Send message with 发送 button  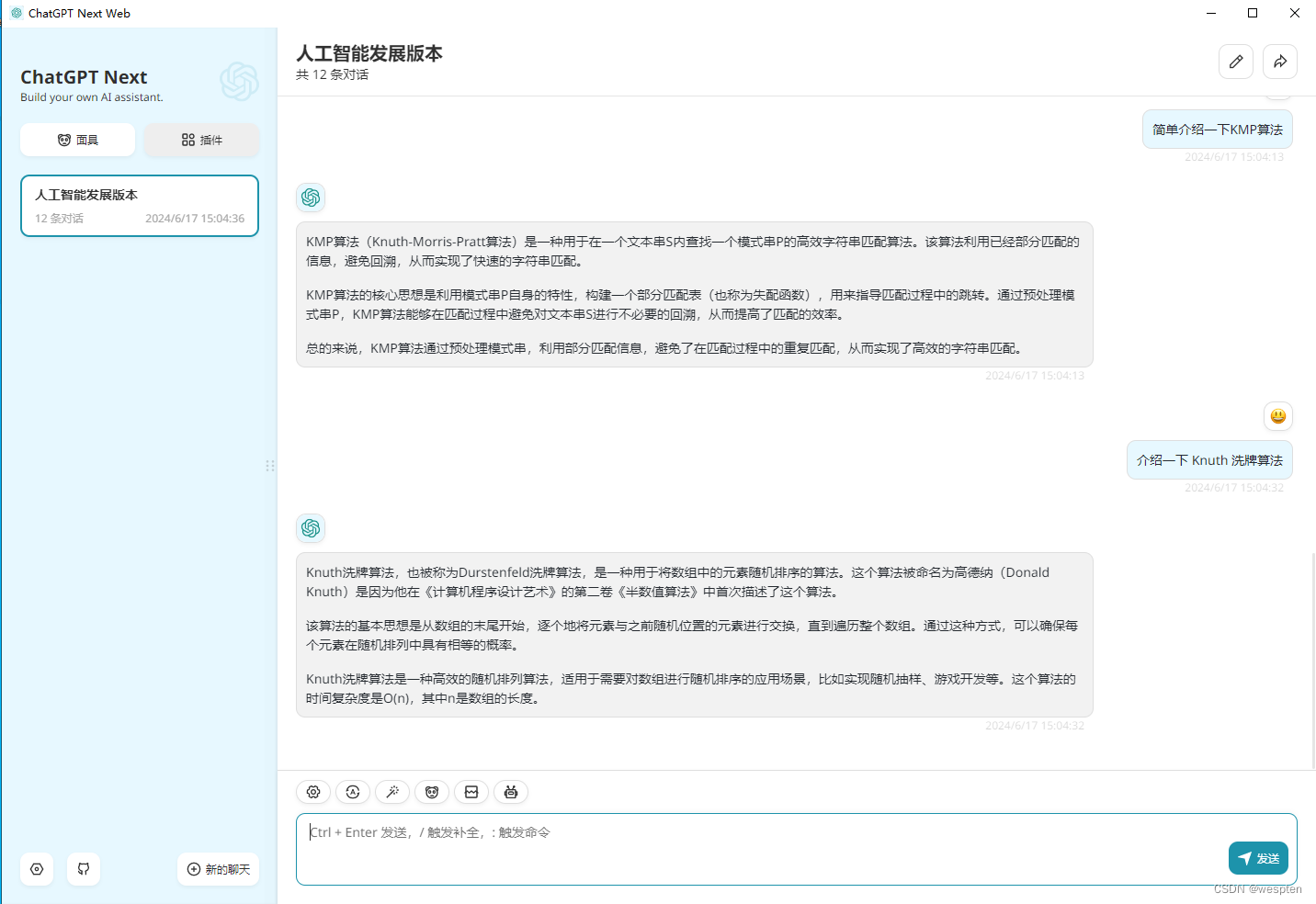click(x=1258, y=858)
